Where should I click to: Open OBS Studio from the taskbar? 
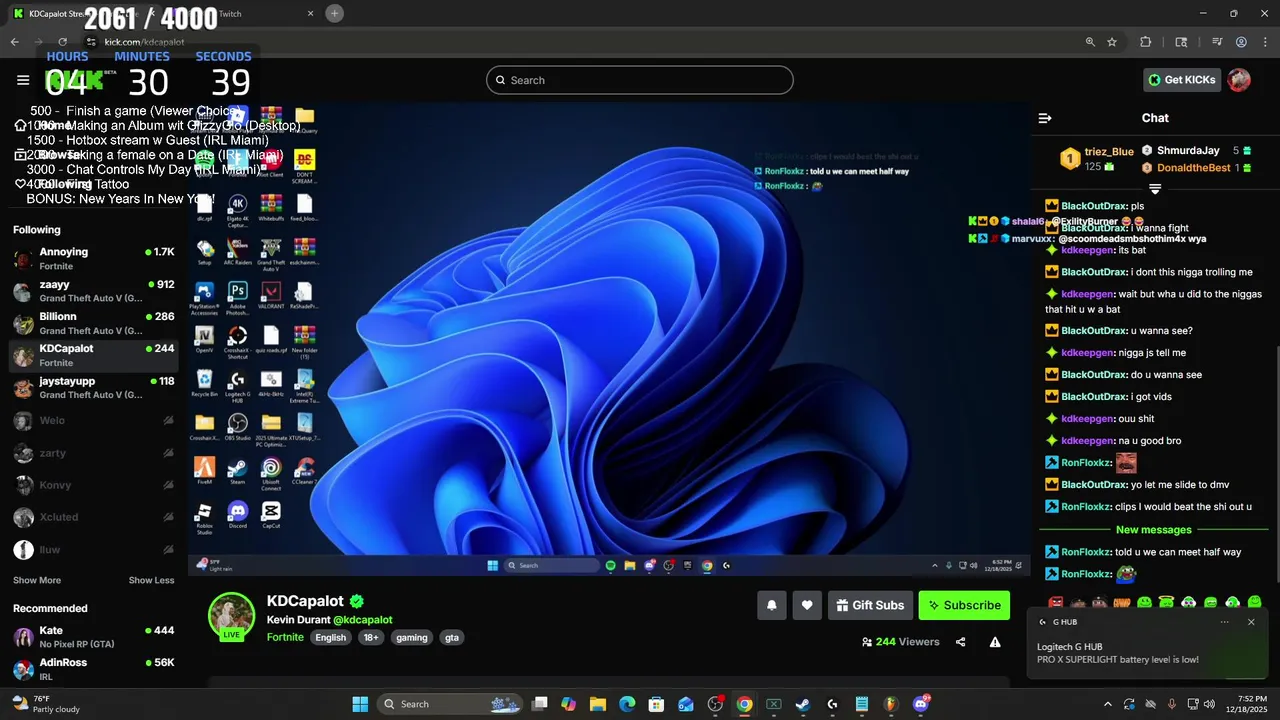point(715,704)
